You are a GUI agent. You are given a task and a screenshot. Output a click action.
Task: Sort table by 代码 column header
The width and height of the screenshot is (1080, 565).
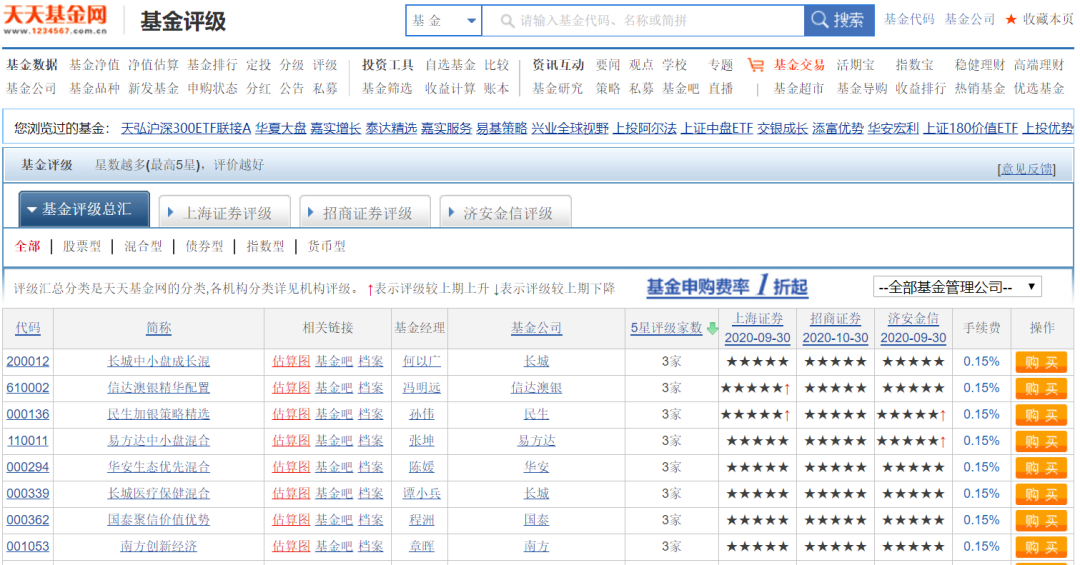point(28,328)
